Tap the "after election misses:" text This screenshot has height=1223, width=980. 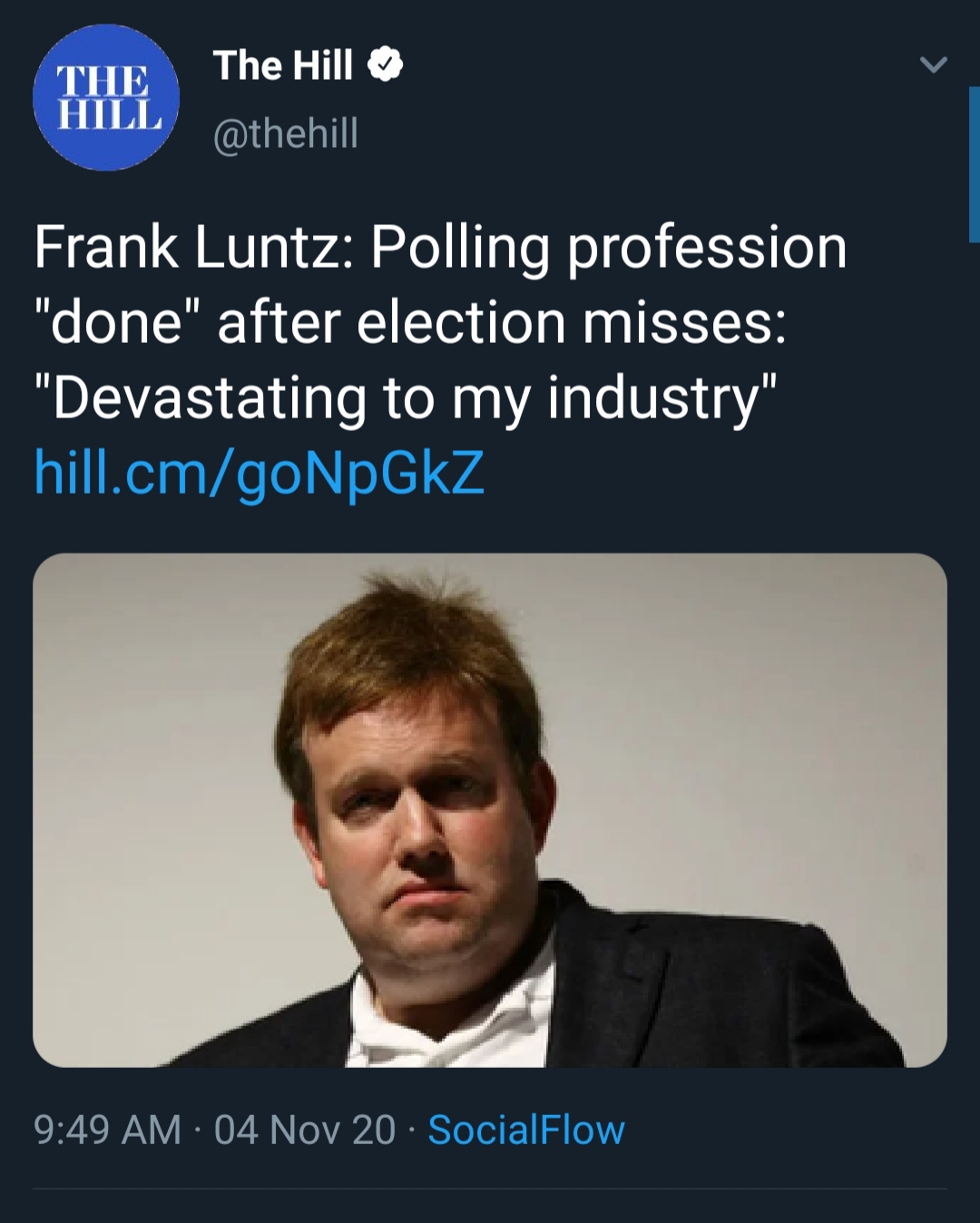[x=502, y=322]
